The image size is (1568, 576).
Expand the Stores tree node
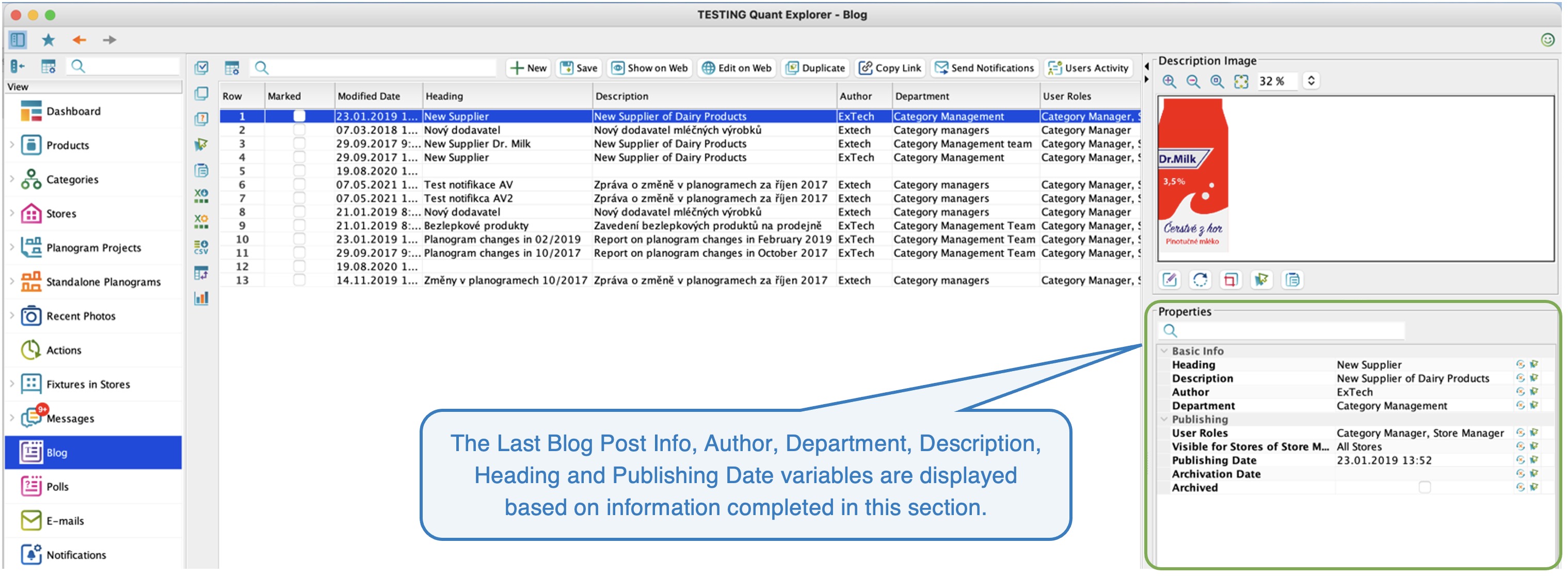pyautogui.click(x=11, y=213)
